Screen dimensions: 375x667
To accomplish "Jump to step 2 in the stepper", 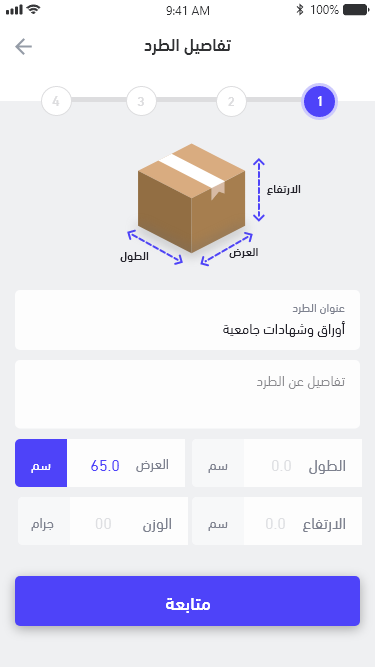I will pyautogui.click(x=231, y=101).
